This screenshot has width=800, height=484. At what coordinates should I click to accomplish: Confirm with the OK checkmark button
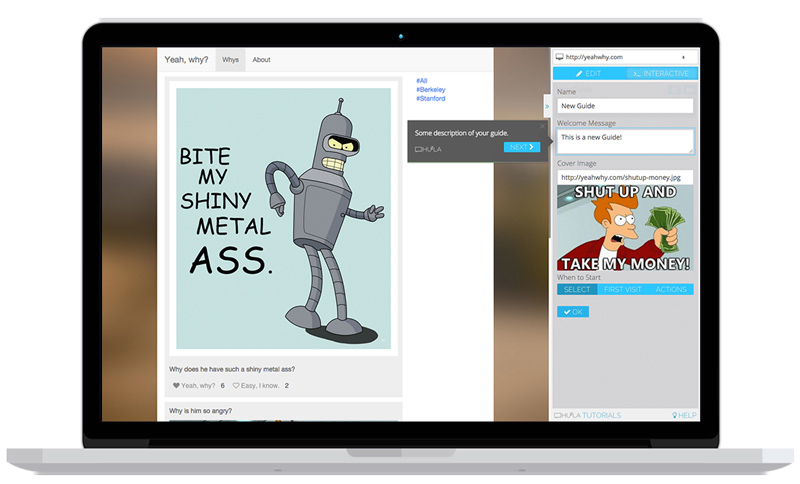(x=573, y=312)
